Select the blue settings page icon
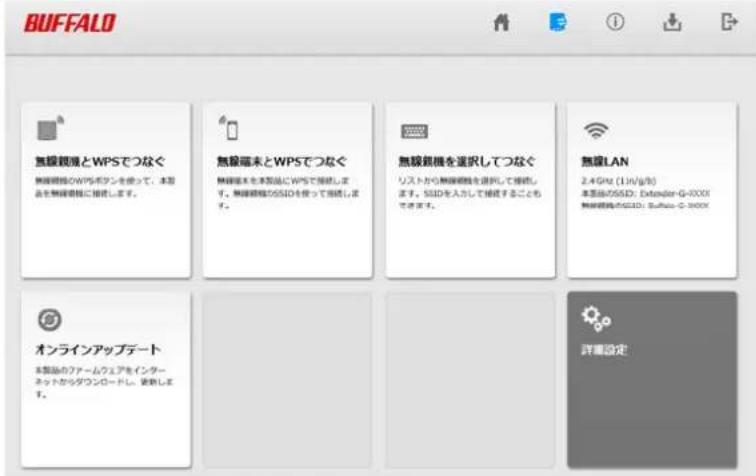756x476 pixels. 558,22
